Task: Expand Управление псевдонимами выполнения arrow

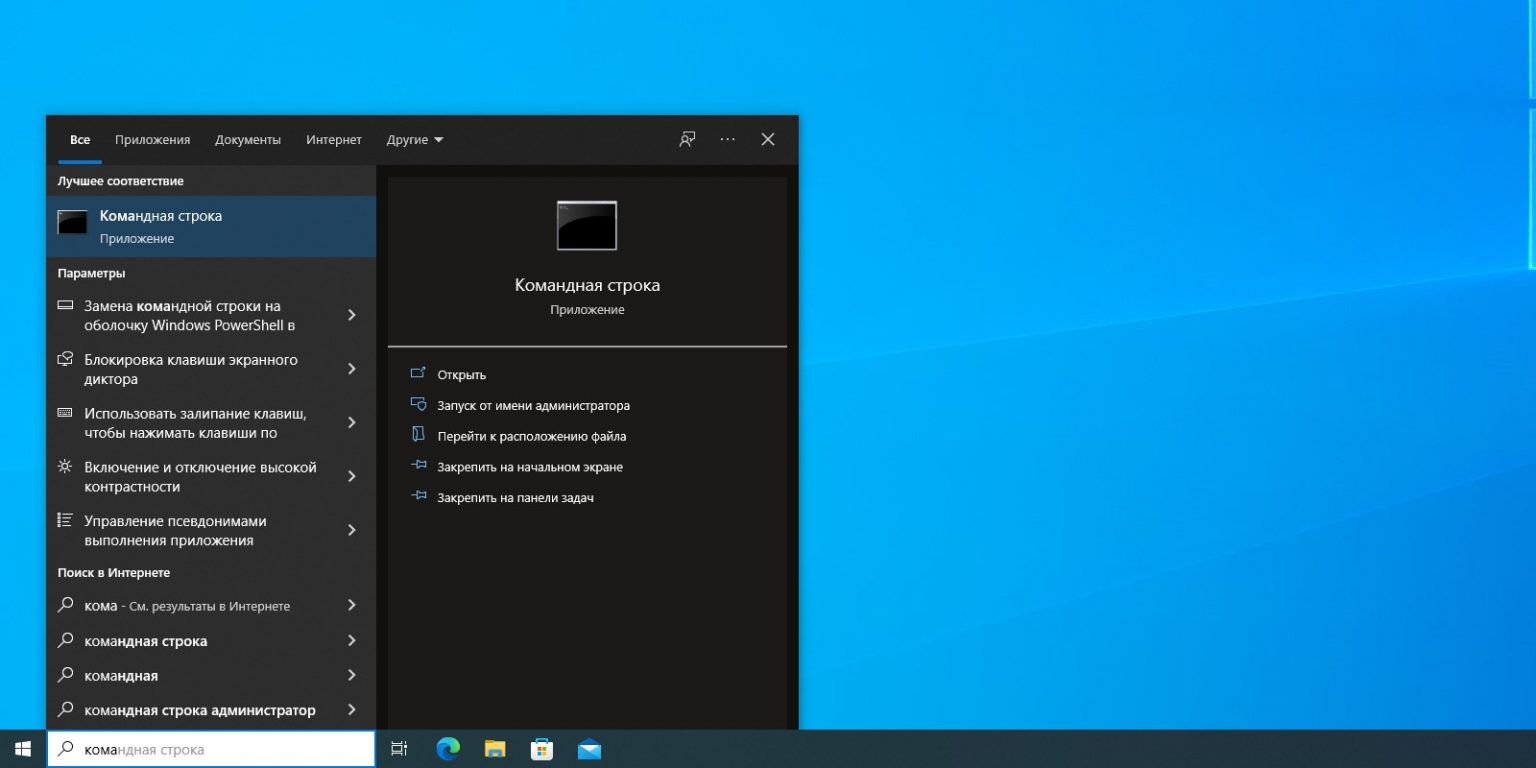Action: (x=351, y=530)
